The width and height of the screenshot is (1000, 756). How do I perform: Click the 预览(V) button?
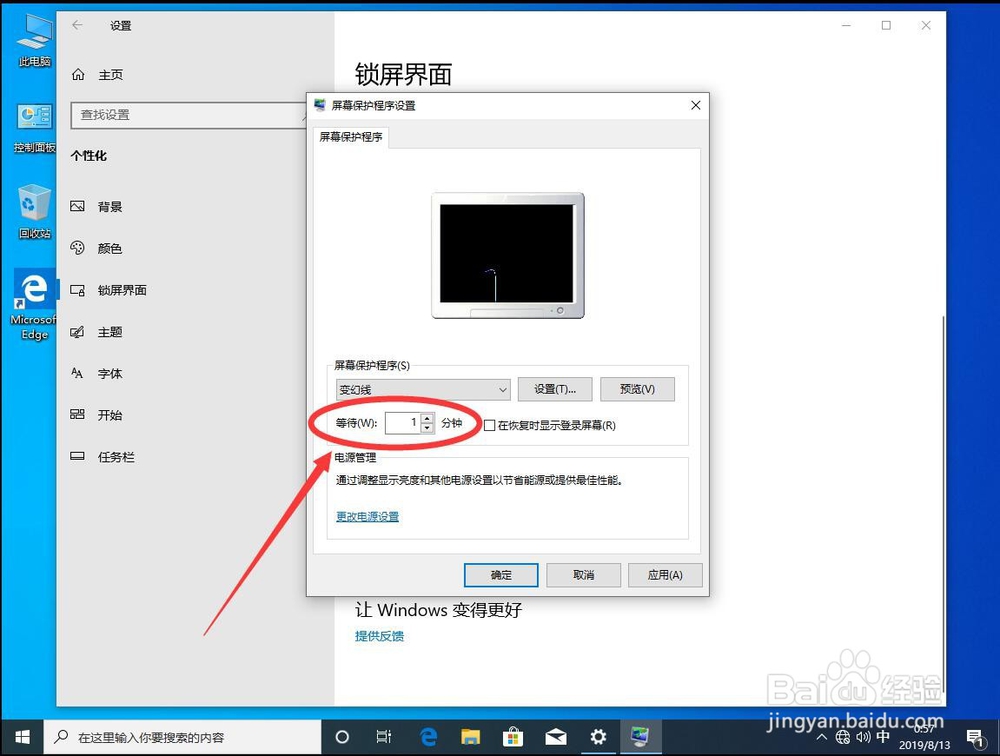click(x=637, y=389)
